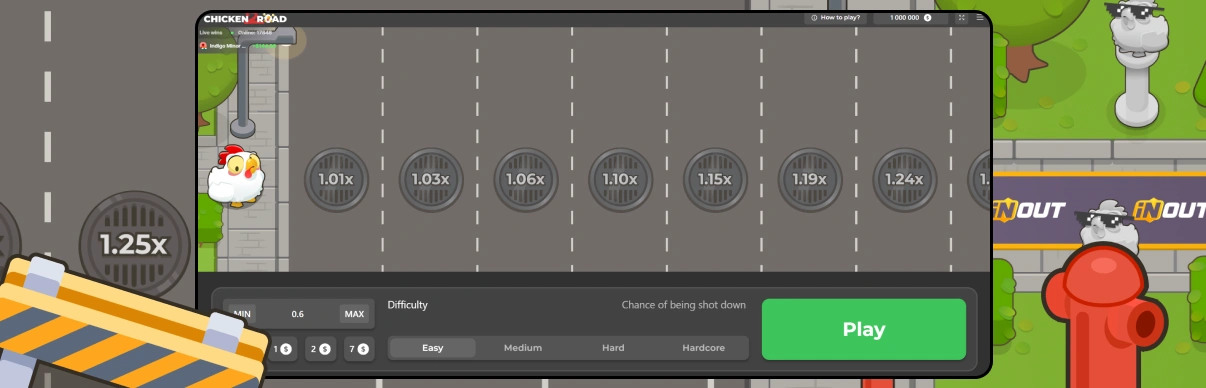Click the 1.03x manhole multiplier
Screen dimensions: 1206x388
[431, 180]
